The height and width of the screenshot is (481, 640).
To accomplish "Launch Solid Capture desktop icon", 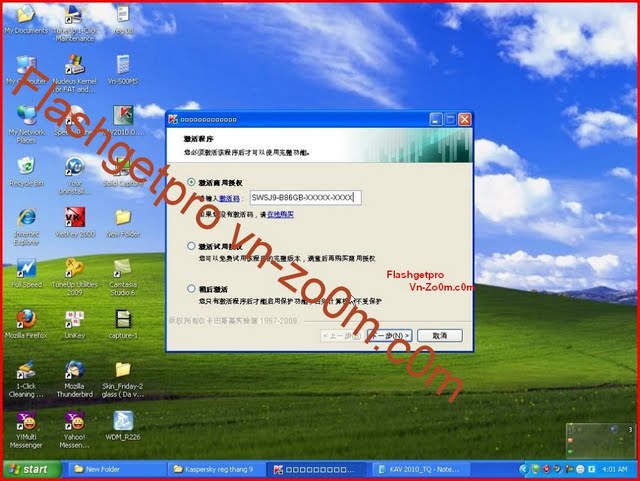I will coord(123,171).
